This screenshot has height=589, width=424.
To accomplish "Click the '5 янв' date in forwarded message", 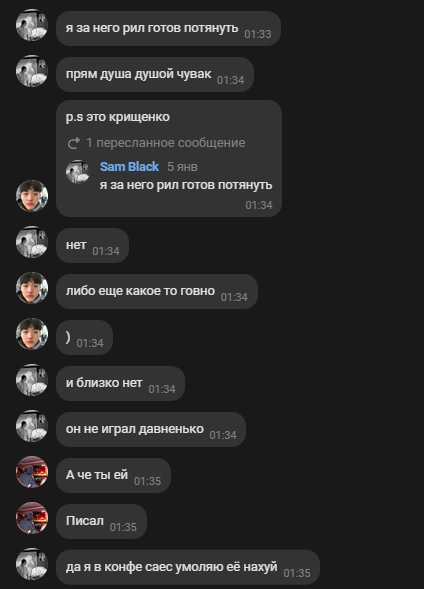I will point(182,167).
